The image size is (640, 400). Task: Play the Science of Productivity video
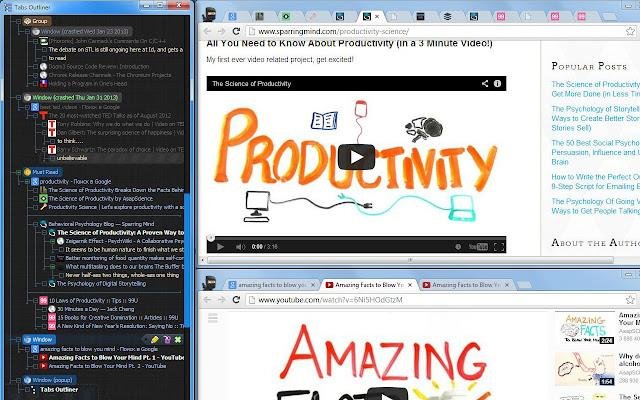[356, 157]
